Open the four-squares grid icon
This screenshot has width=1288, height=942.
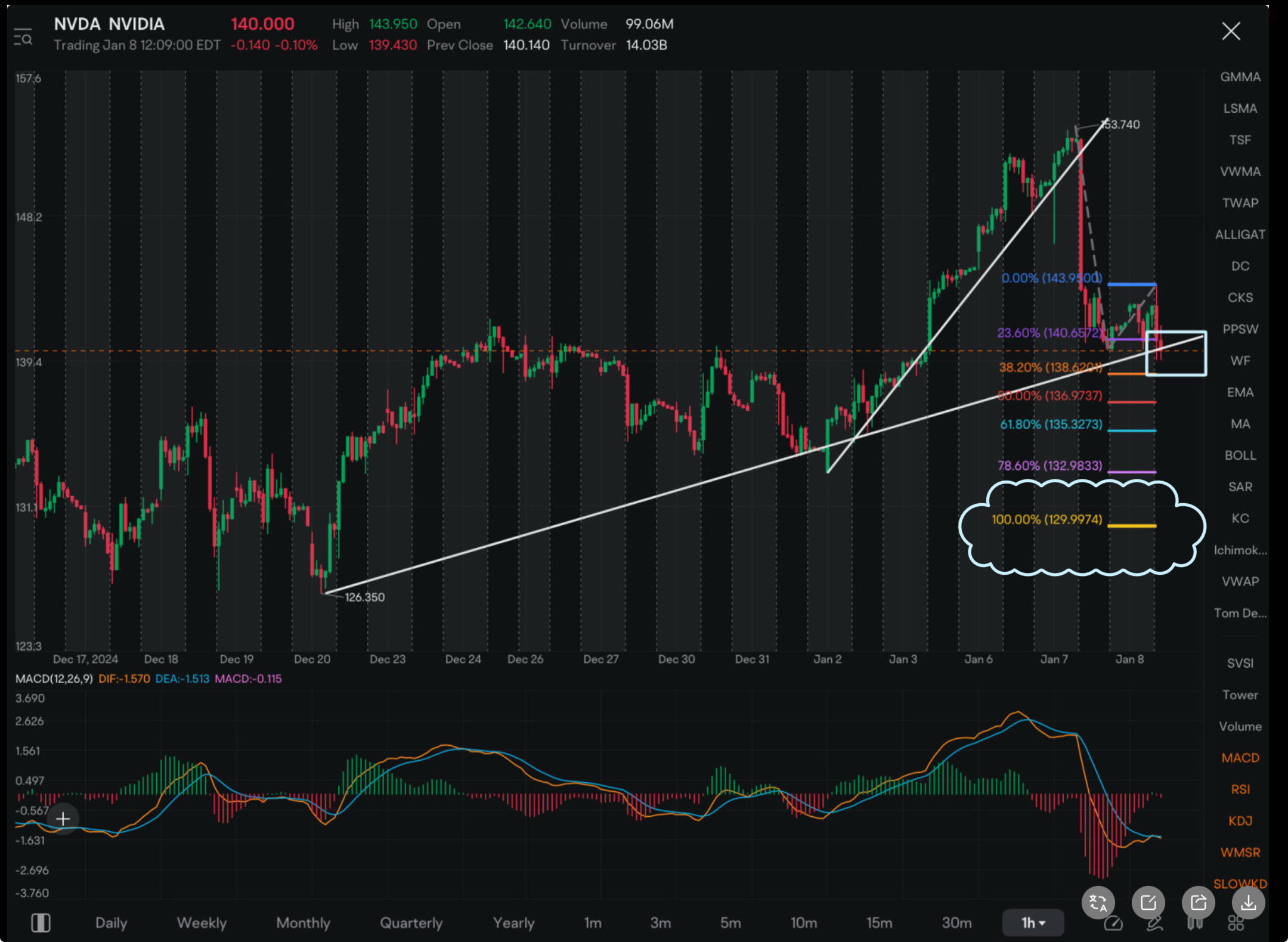[x=1236, y=924]
